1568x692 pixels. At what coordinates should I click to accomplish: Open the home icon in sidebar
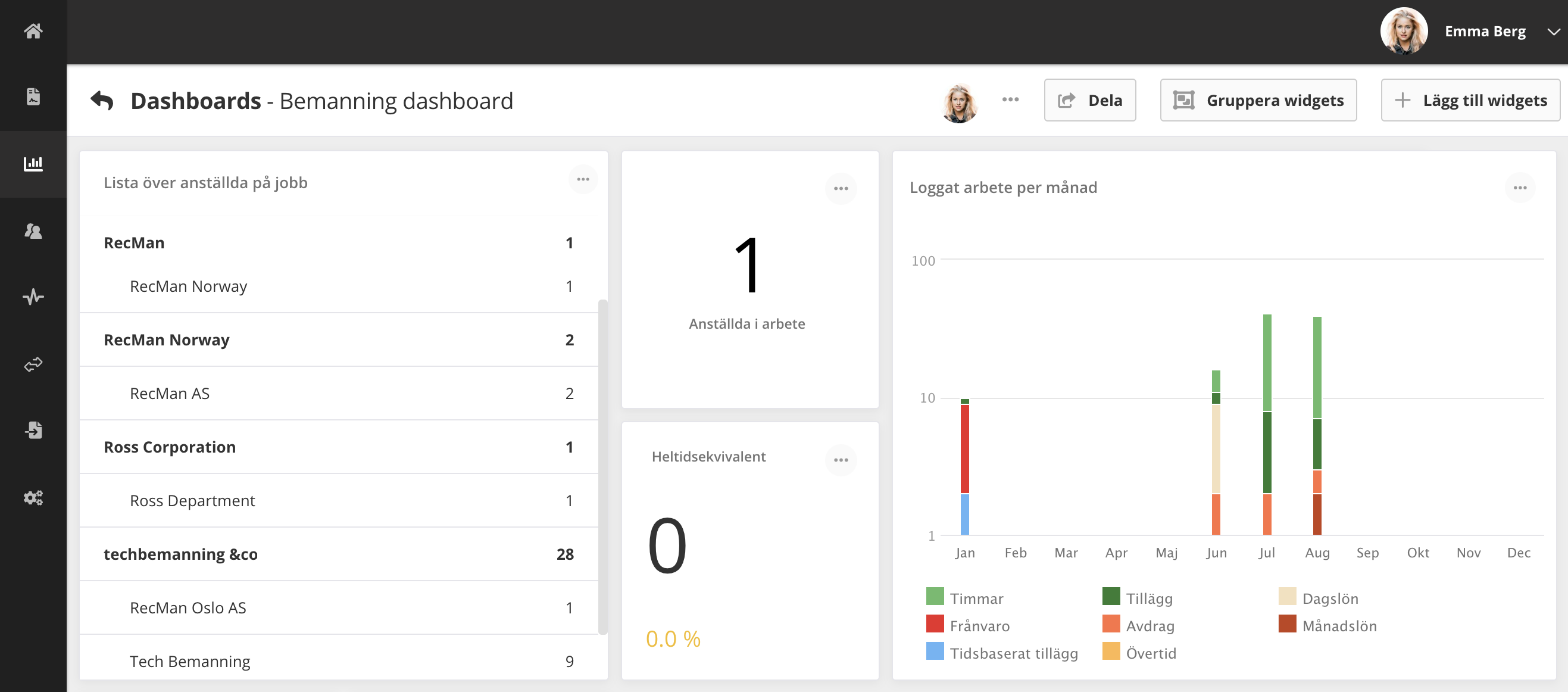33,30
